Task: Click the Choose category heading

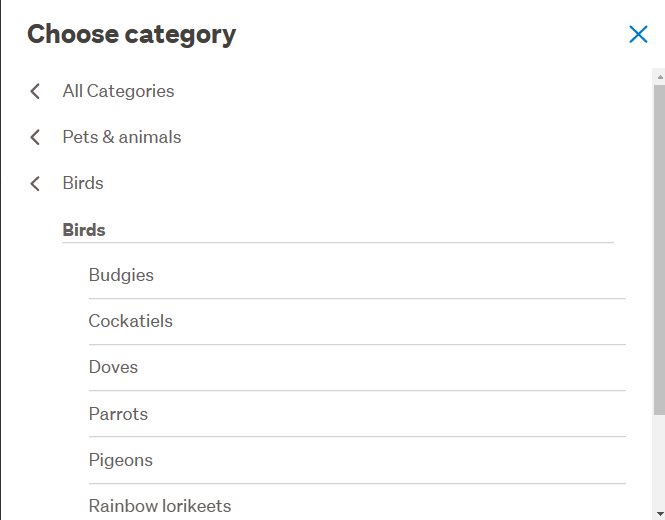Action: [x=131, y=34]
